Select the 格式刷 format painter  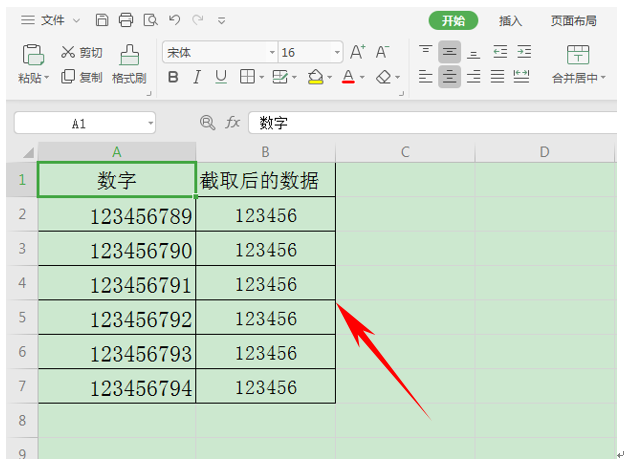(129, 64)
